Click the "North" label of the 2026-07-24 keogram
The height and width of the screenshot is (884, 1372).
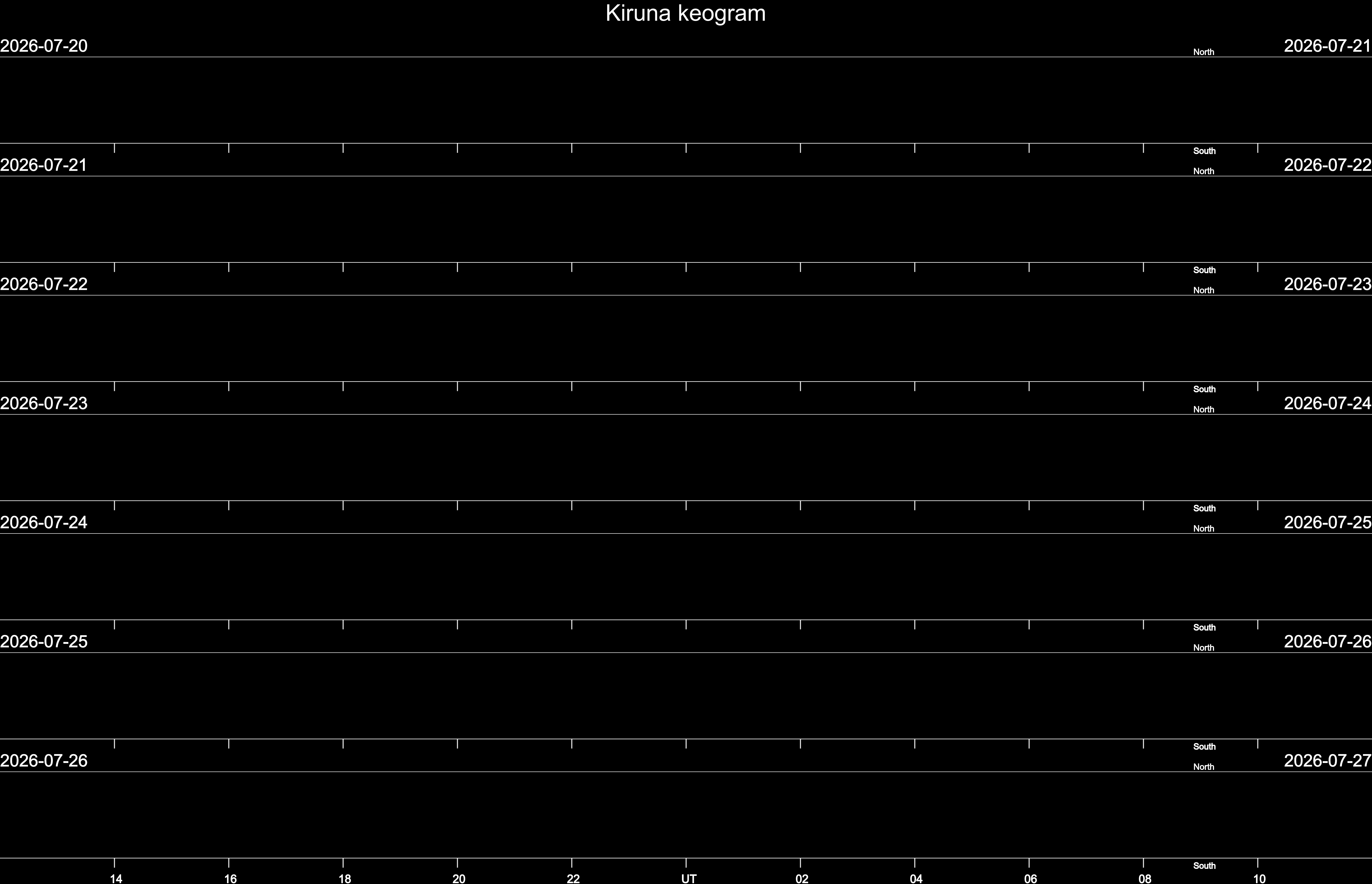(x=1203, y=529)
